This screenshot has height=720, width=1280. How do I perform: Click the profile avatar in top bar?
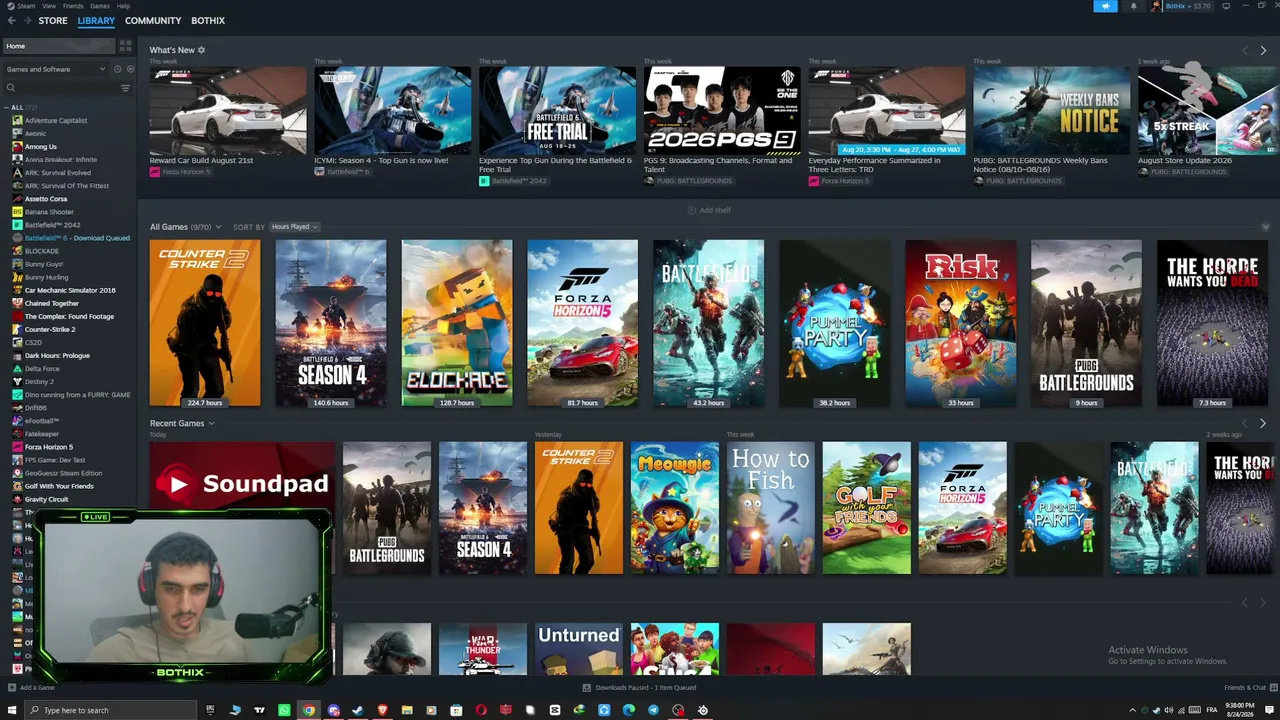1157,6
